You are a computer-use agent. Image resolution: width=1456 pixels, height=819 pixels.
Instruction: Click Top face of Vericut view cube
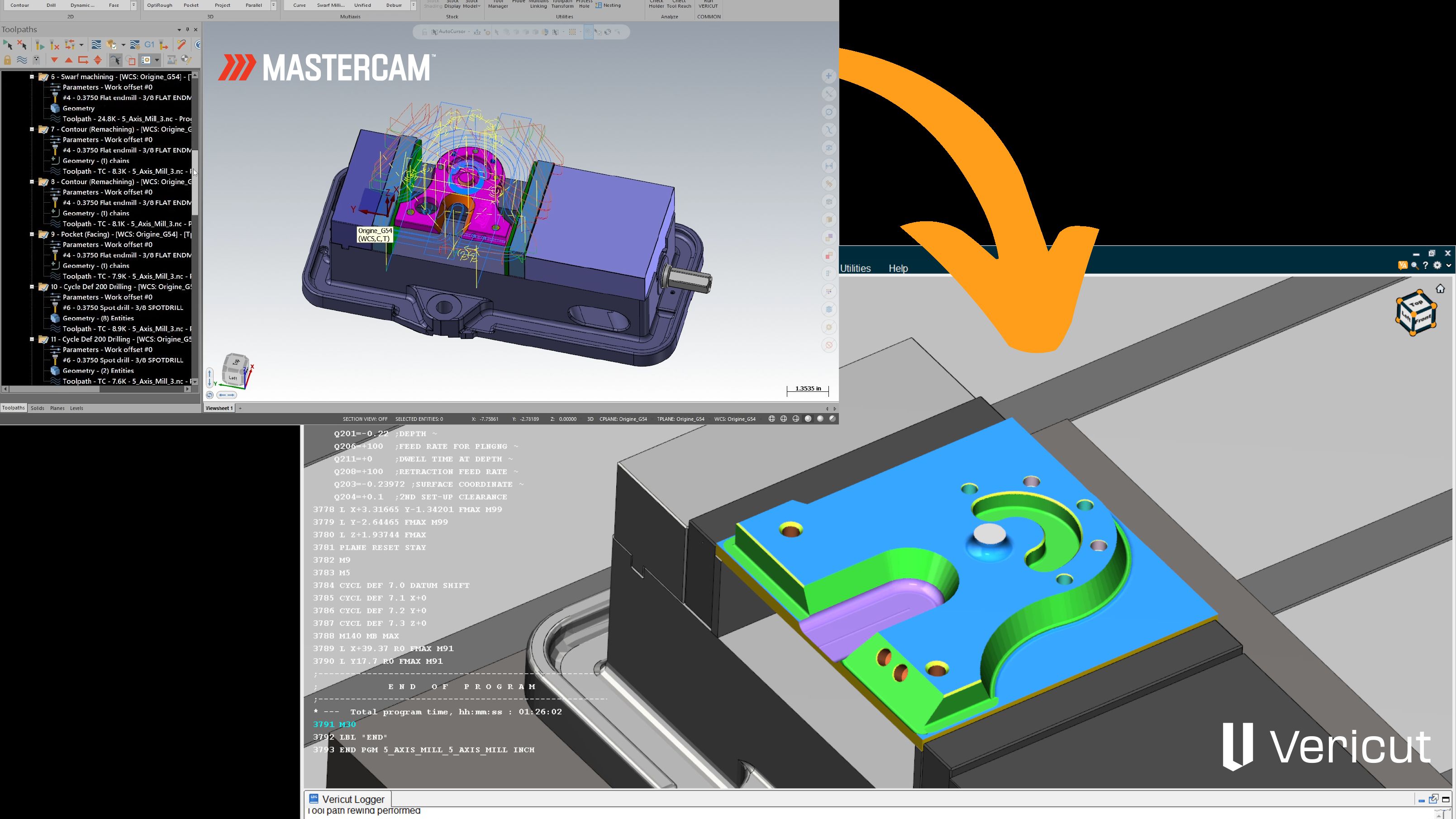click(x=1417, y=303)
